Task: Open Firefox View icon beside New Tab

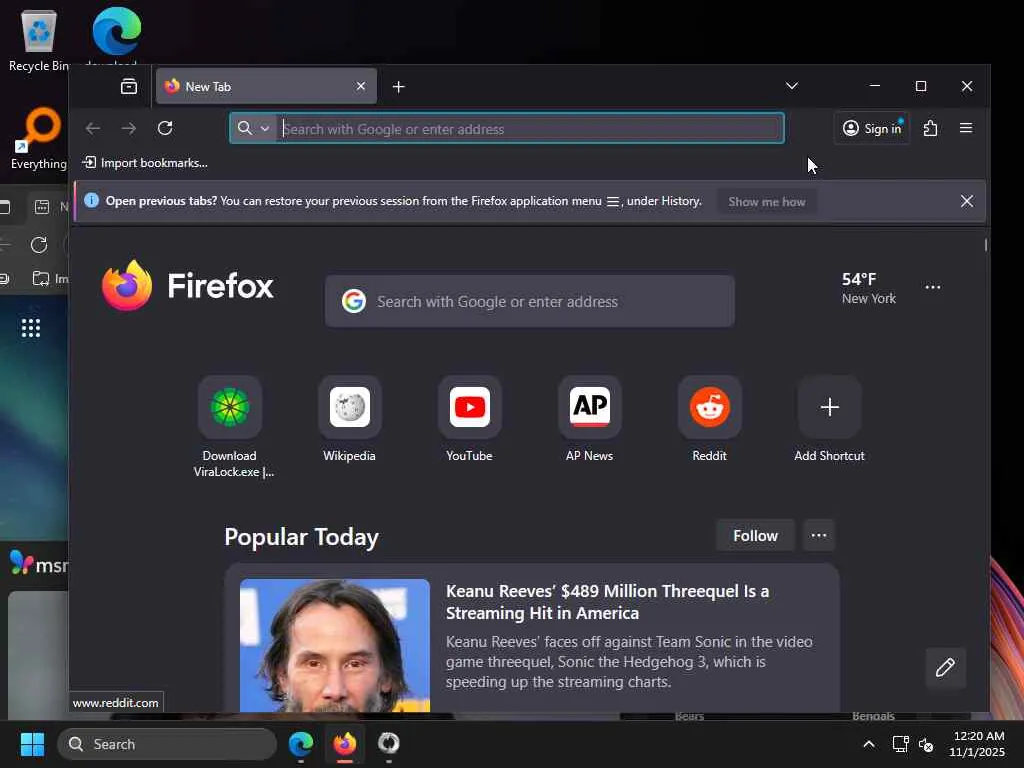Action: tap(129, 86)
